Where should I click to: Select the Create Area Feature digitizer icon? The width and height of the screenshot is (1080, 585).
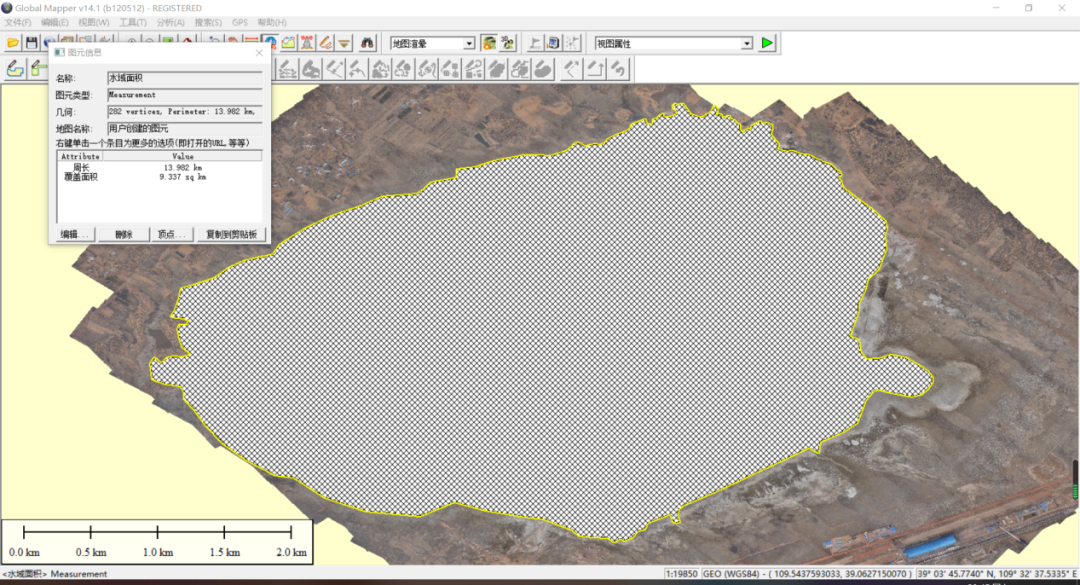click(15, 69)
